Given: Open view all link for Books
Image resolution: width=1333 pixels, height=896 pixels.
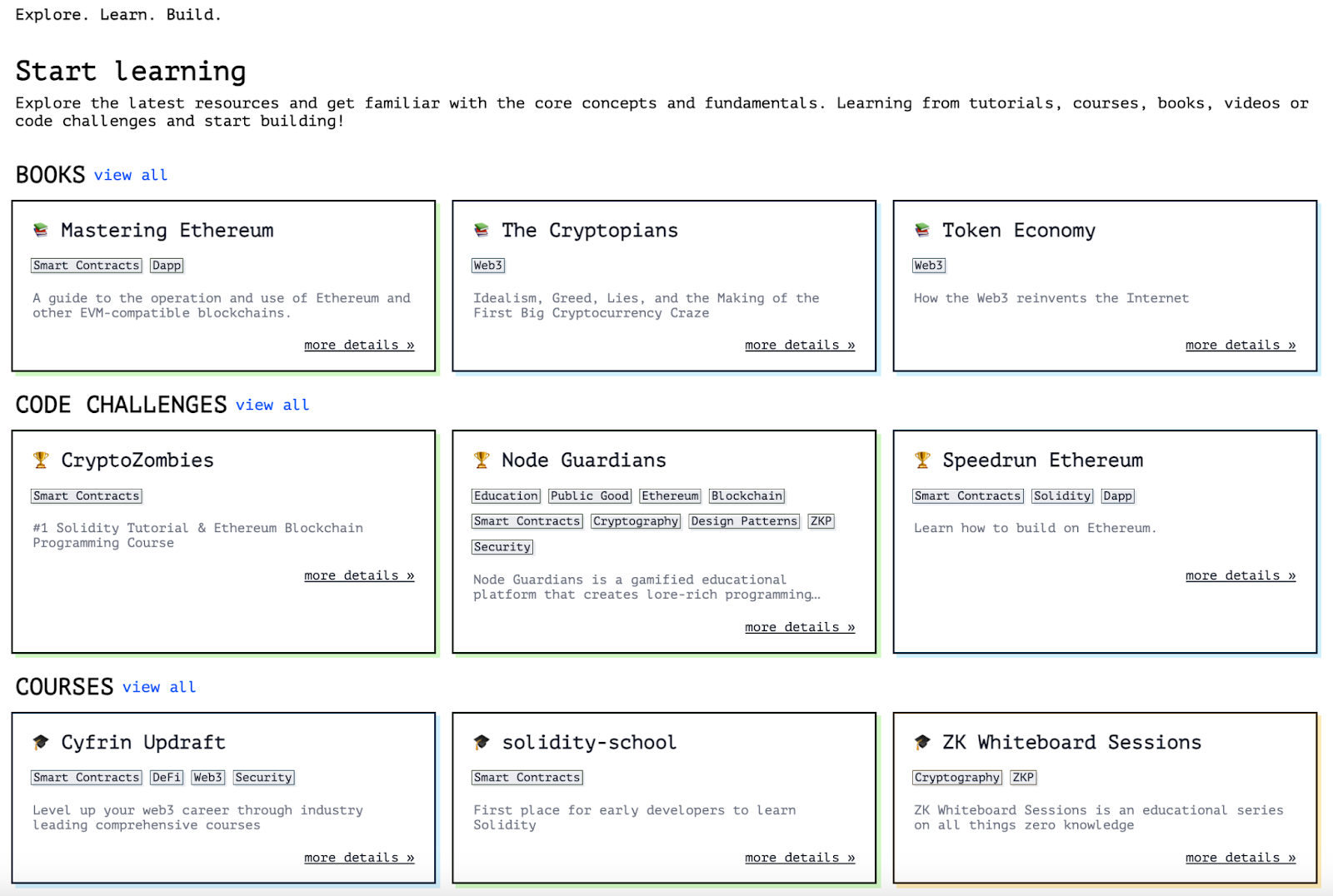Looking at the screenshot, I should click(131, 175).
